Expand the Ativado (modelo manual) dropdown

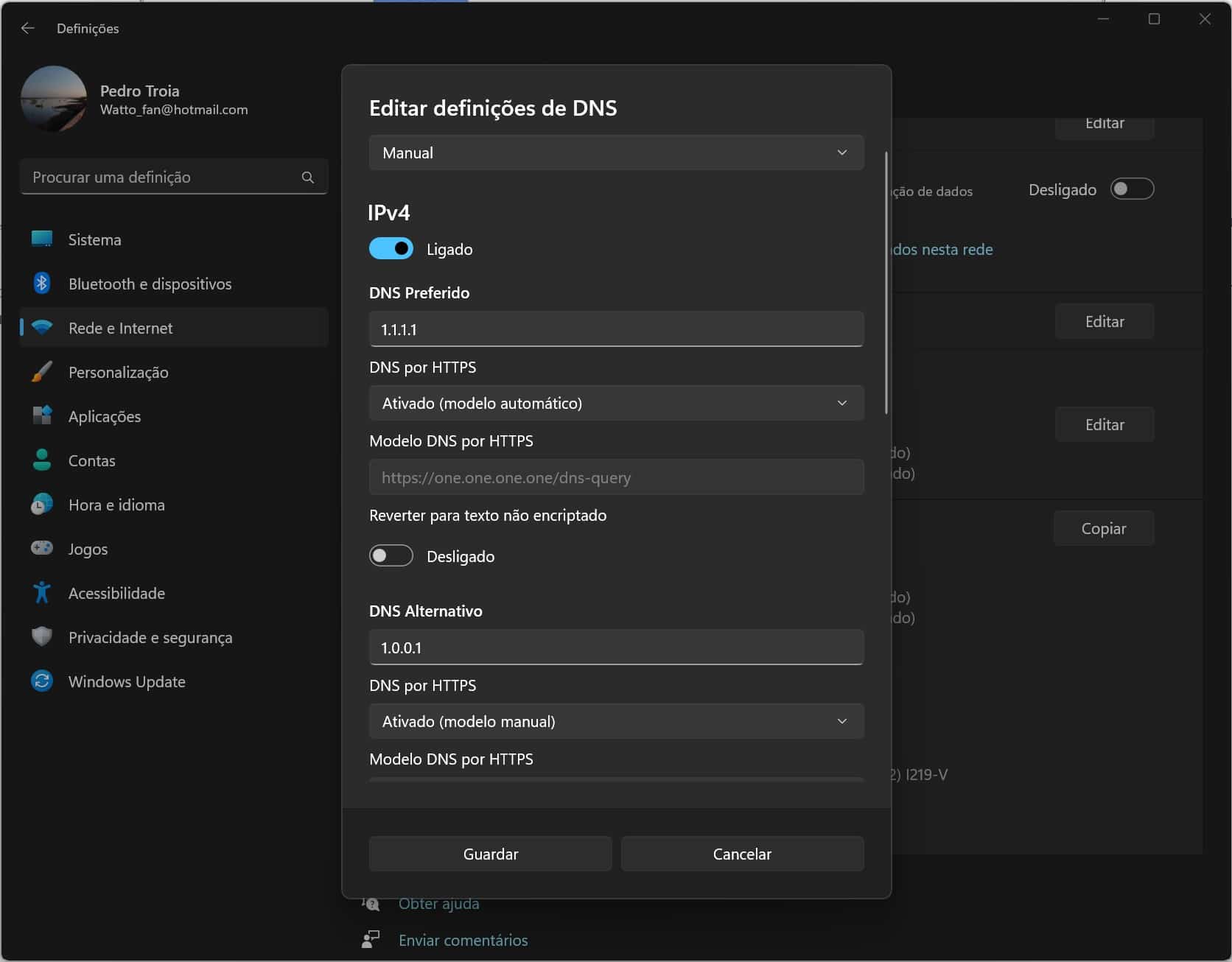pos(616,721)
